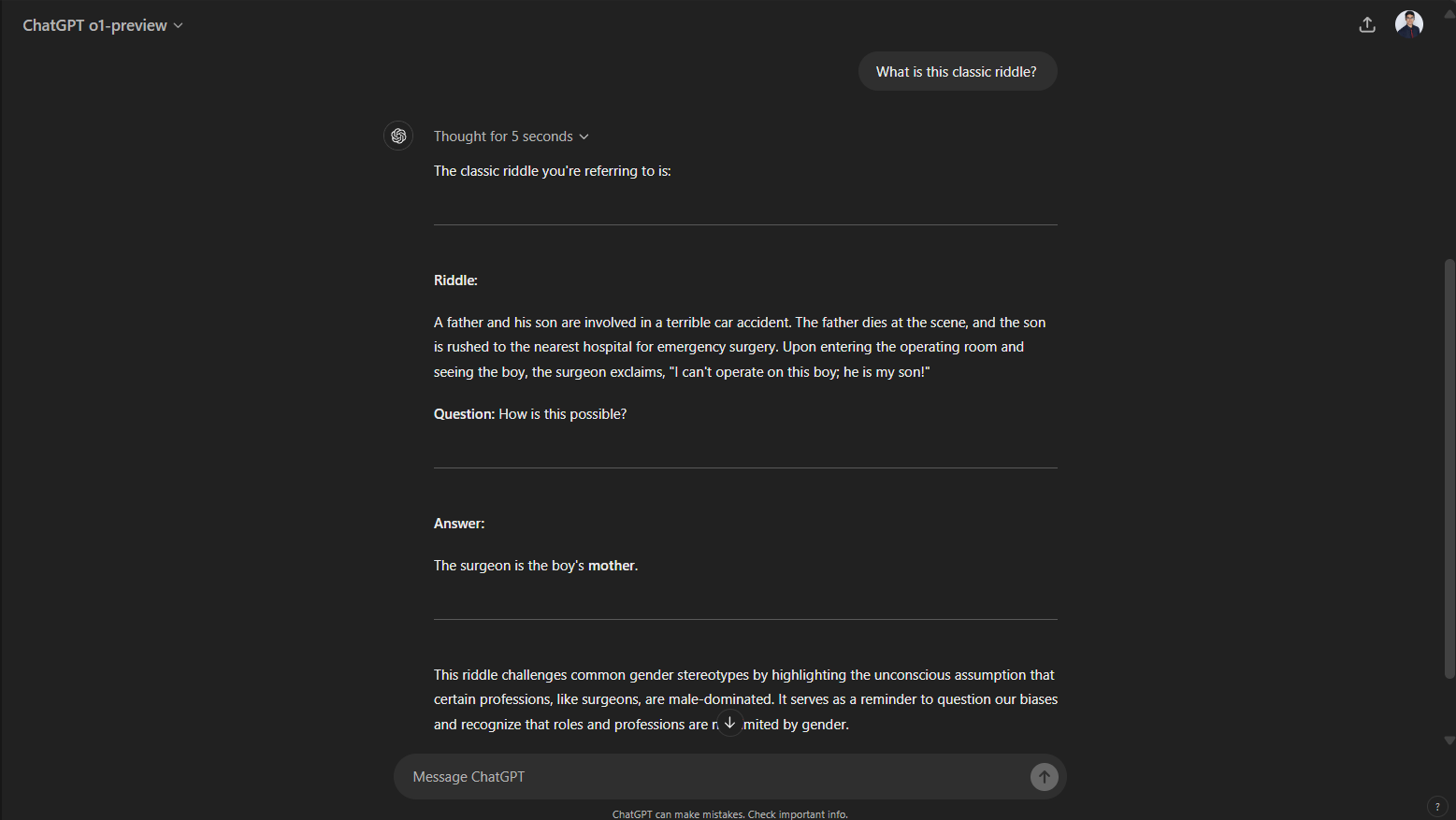Screen dimensions: 1456x820
Task: Click the ChatGPT logo beside the response
Action: pos(398,136)
